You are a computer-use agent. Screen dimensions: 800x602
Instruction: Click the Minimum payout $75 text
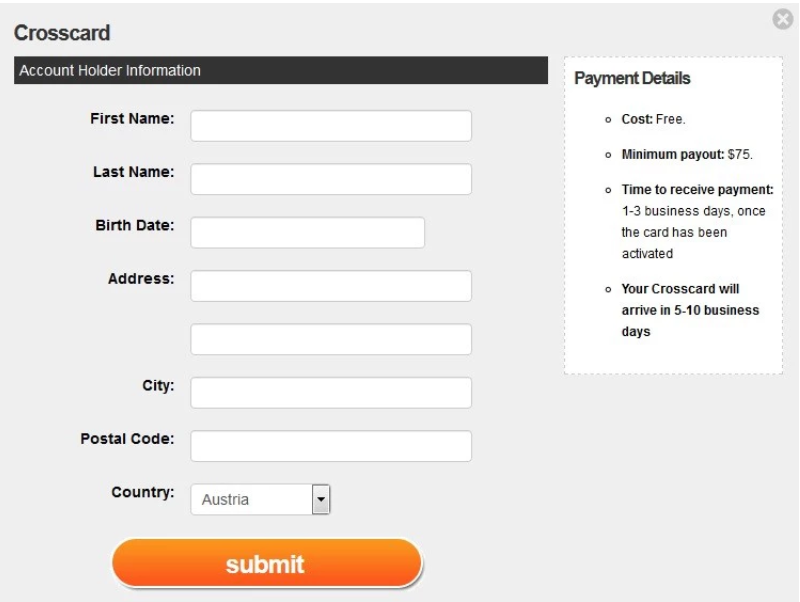(686, 155)
